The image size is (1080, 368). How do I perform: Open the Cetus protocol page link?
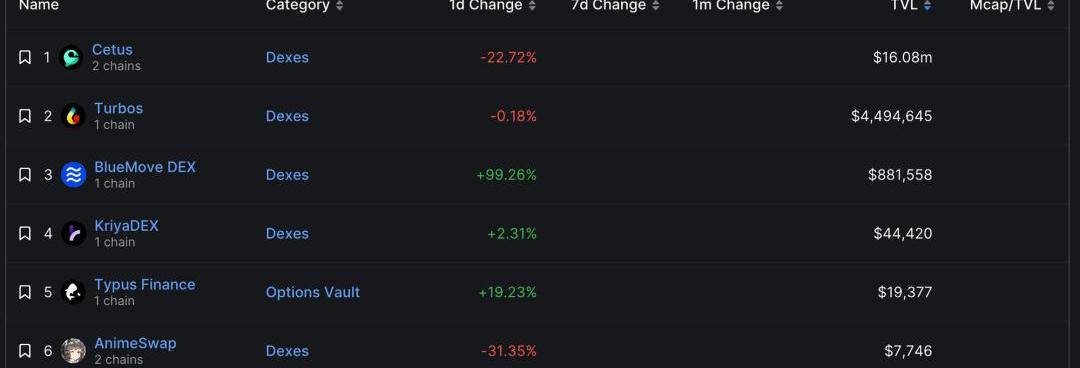point(112,50)
